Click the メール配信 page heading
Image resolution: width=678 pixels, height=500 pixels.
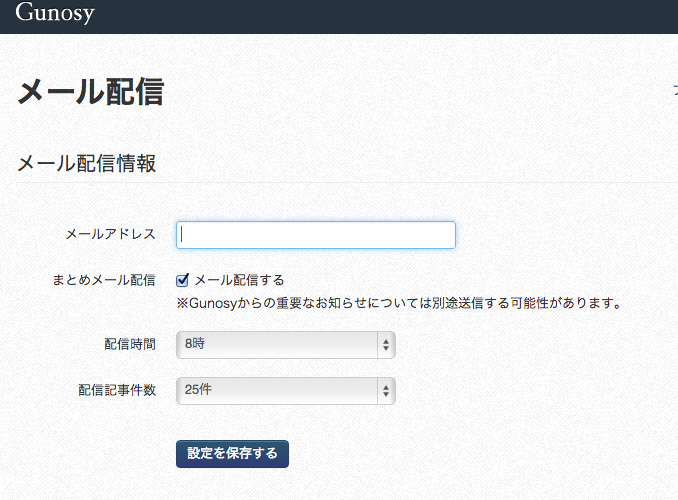click(90, 92)
